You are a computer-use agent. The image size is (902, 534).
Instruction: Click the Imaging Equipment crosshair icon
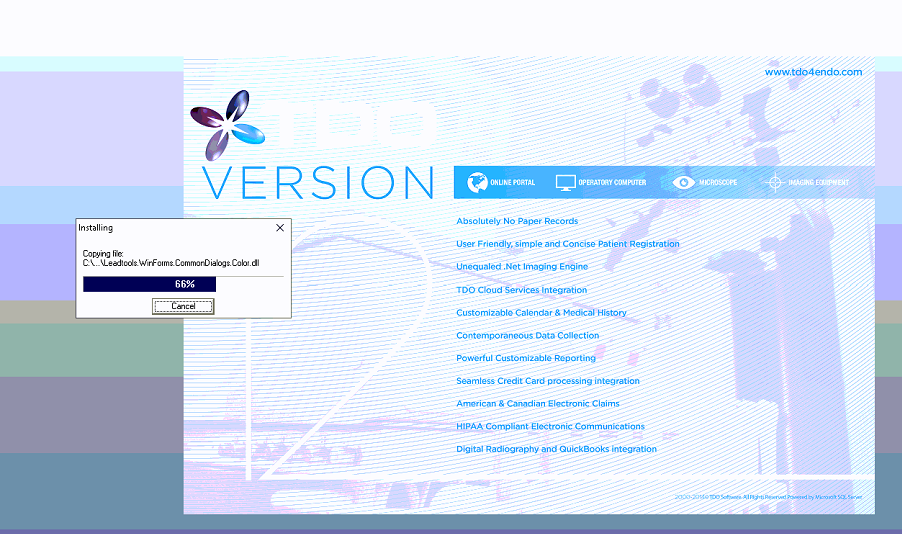(774, 182)
